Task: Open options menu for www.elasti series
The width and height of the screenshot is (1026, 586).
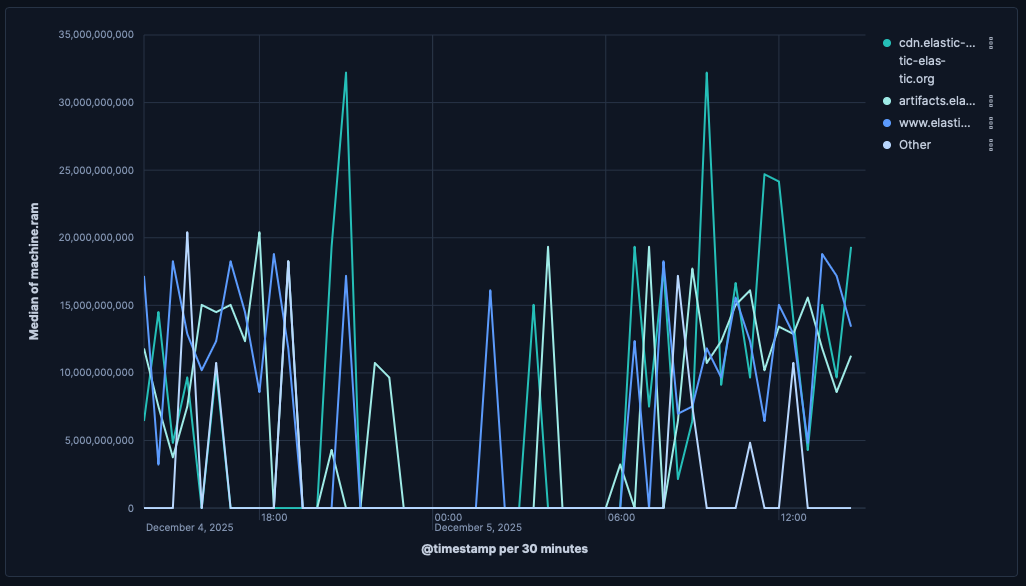Action: coord(990,123)
